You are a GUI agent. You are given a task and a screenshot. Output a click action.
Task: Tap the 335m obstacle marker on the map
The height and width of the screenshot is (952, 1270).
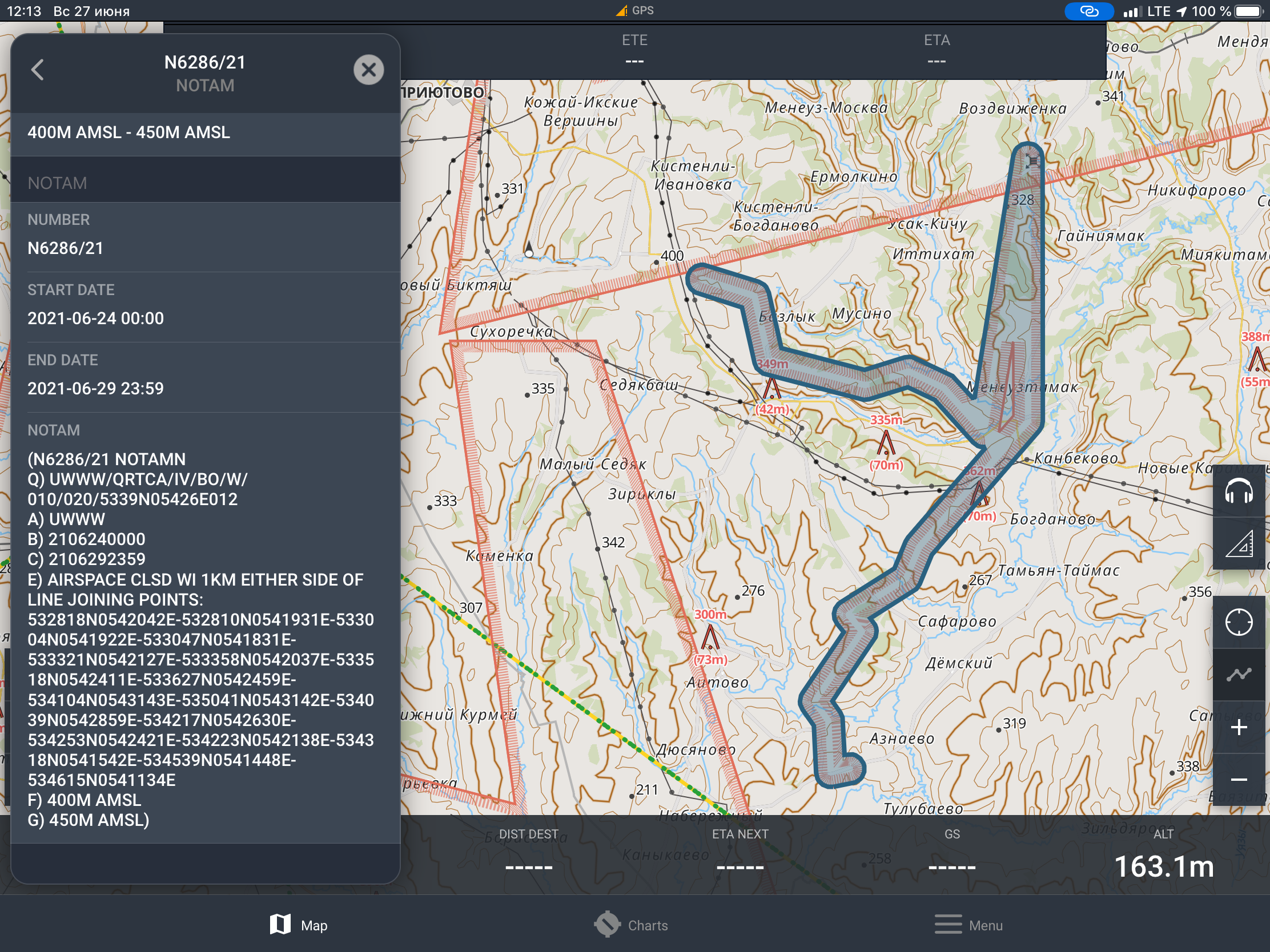coord(886,443)
